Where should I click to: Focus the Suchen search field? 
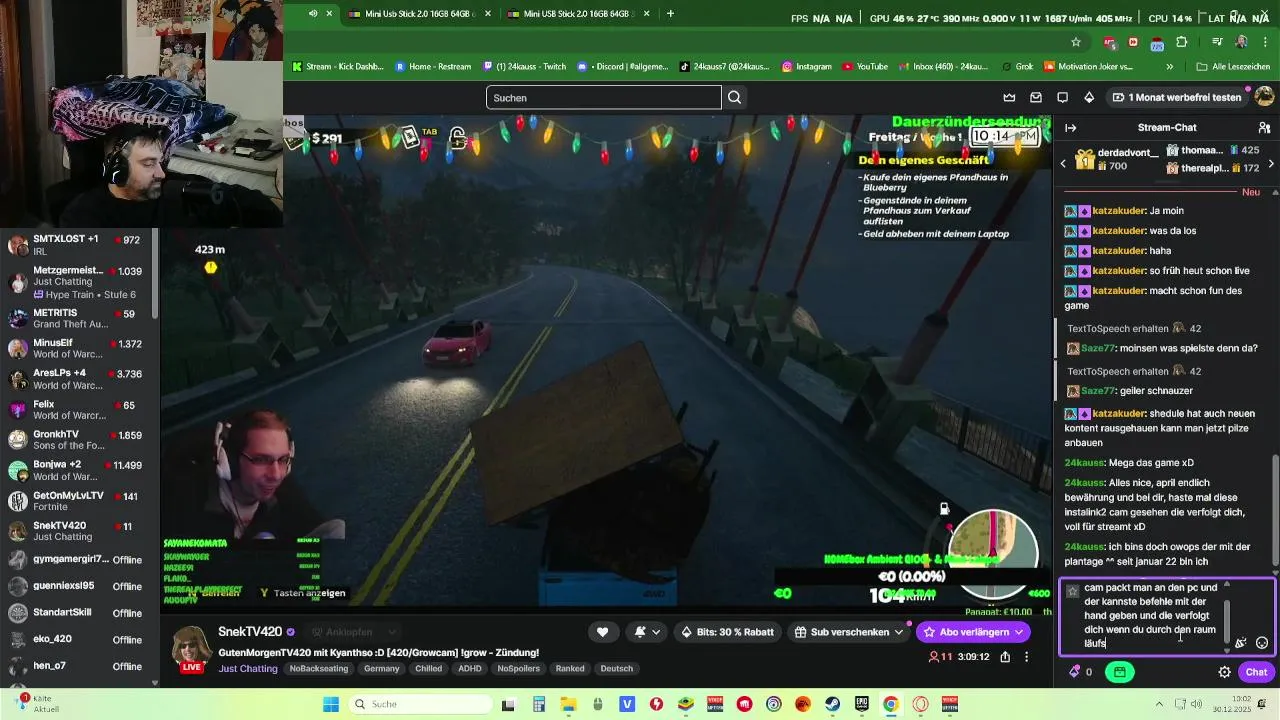[603, 97]
